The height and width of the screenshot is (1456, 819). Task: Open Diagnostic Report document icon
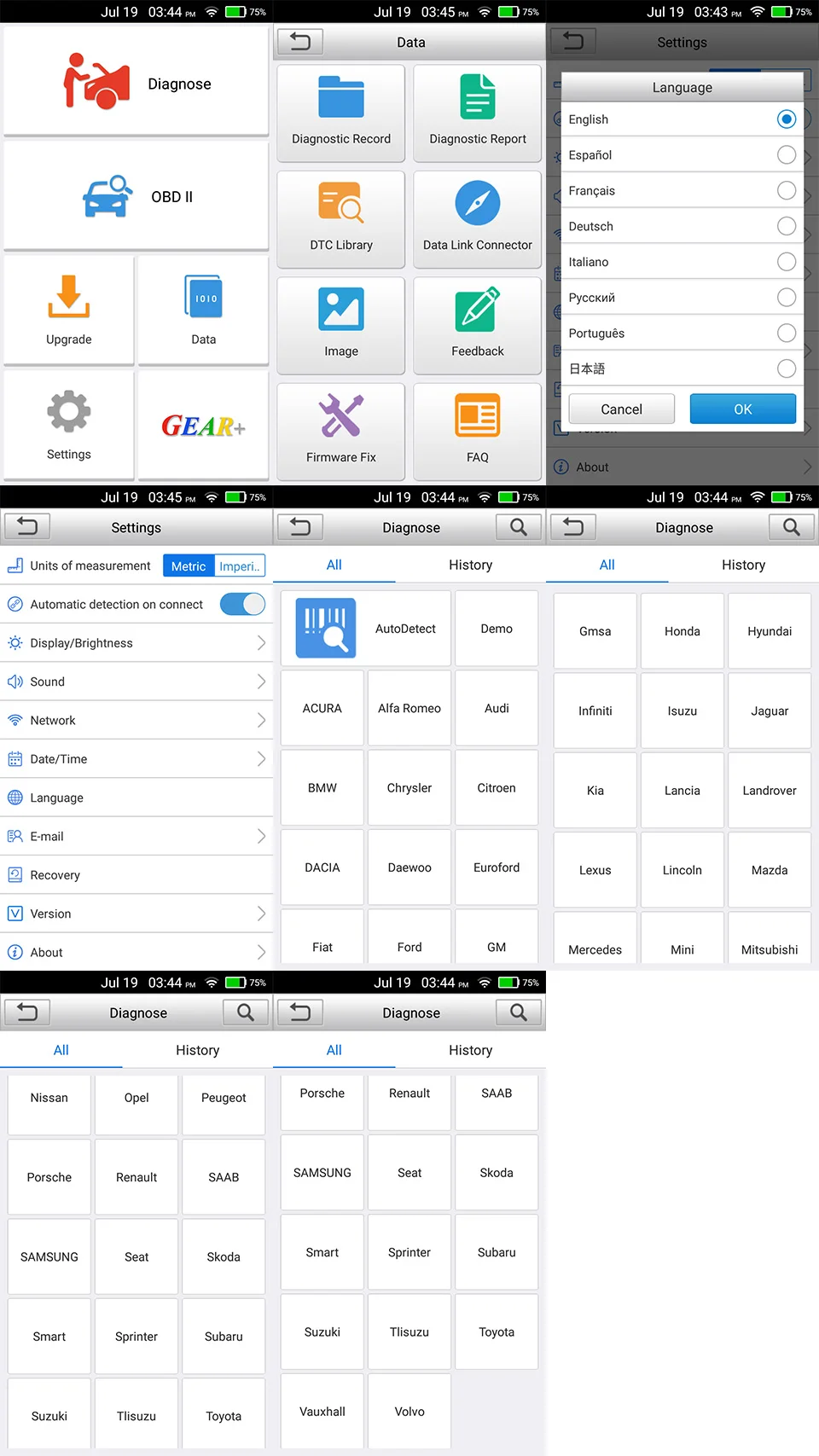(478, 96)
